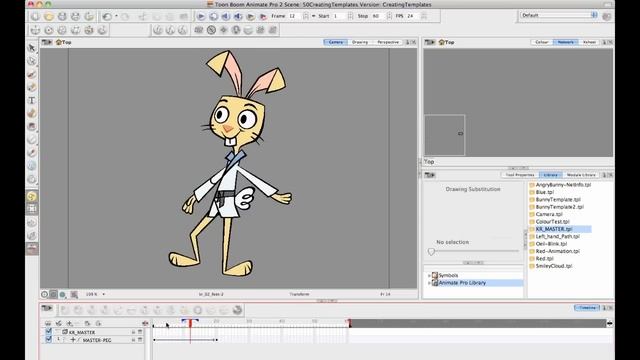
Task: Click the Redo icon beside Undo
Action: [125, 16]
